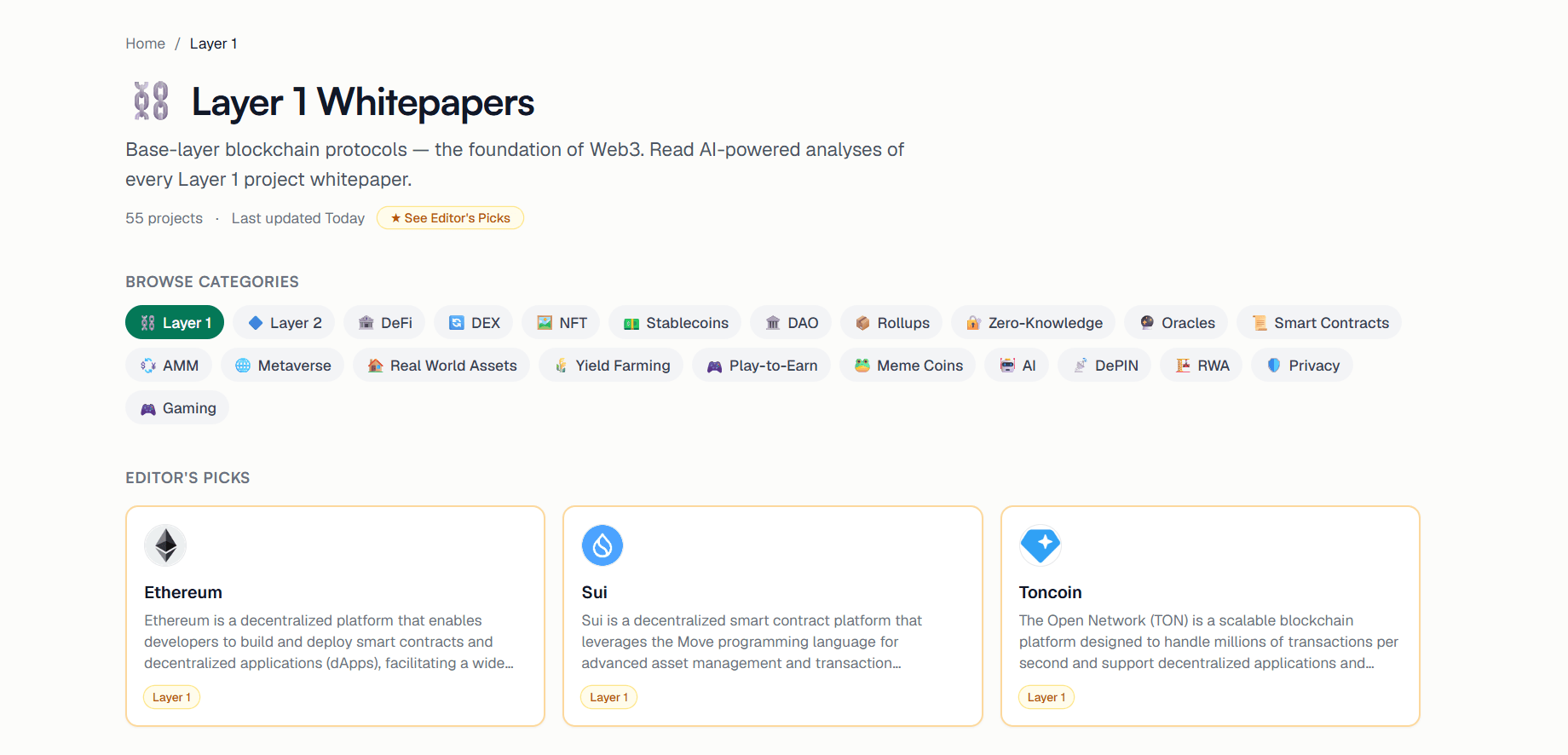
Task: Switch to the DAO category
Action: [x=791, y=323]
